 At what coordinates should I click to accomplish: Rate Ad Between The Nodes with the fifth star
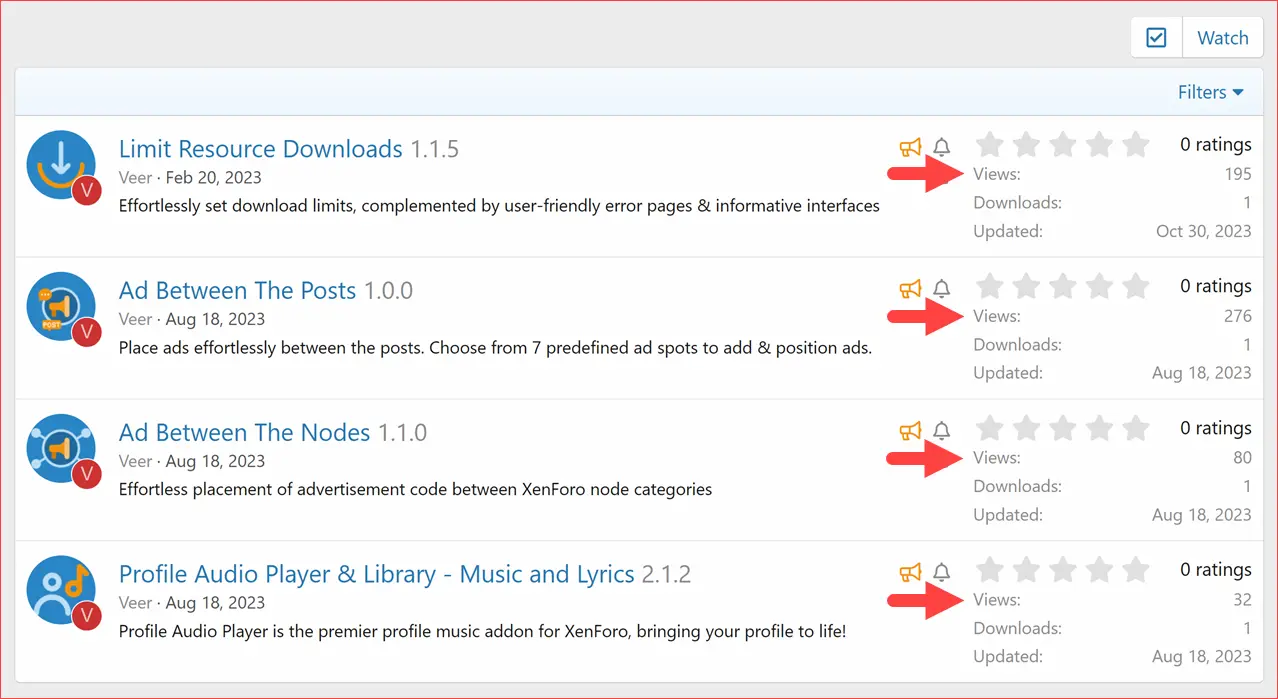tap(1135, 427)
